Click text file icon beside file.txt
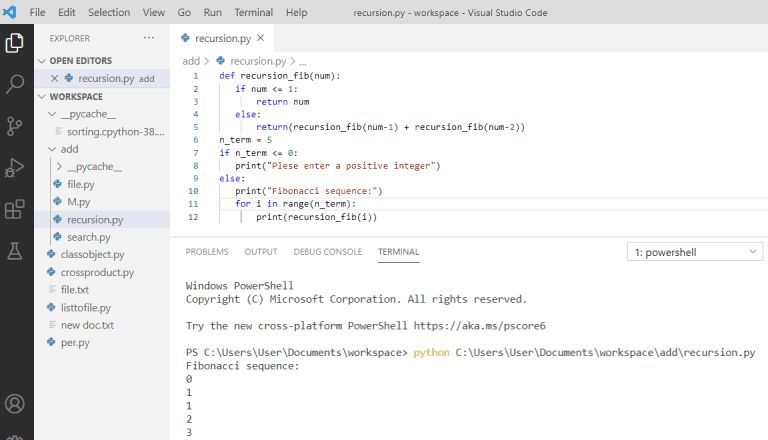Viewport: 768px width, 440px height. (52, 290)
